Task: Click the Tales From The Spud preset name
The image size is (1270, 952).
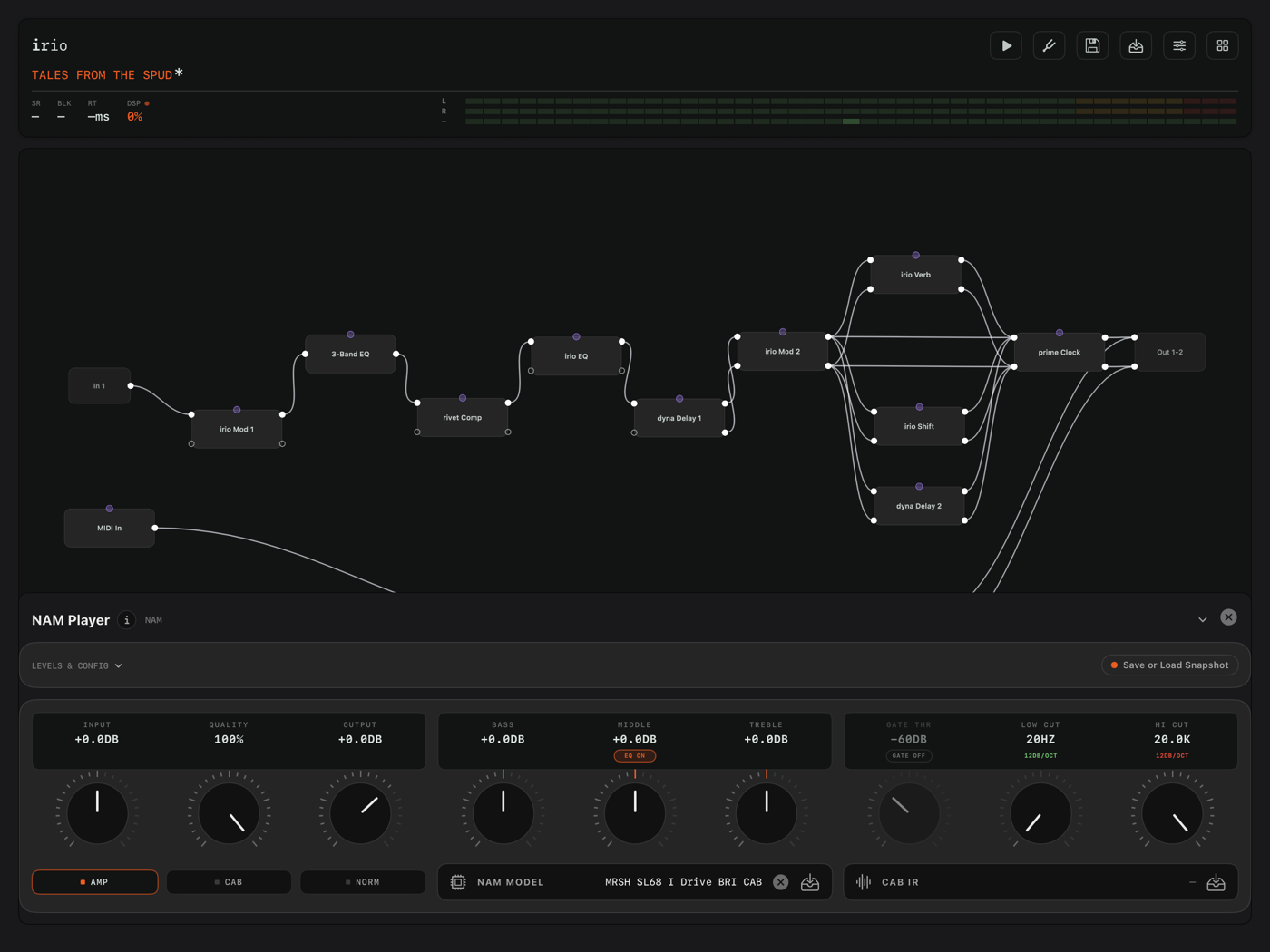Action: coord(103,75)
